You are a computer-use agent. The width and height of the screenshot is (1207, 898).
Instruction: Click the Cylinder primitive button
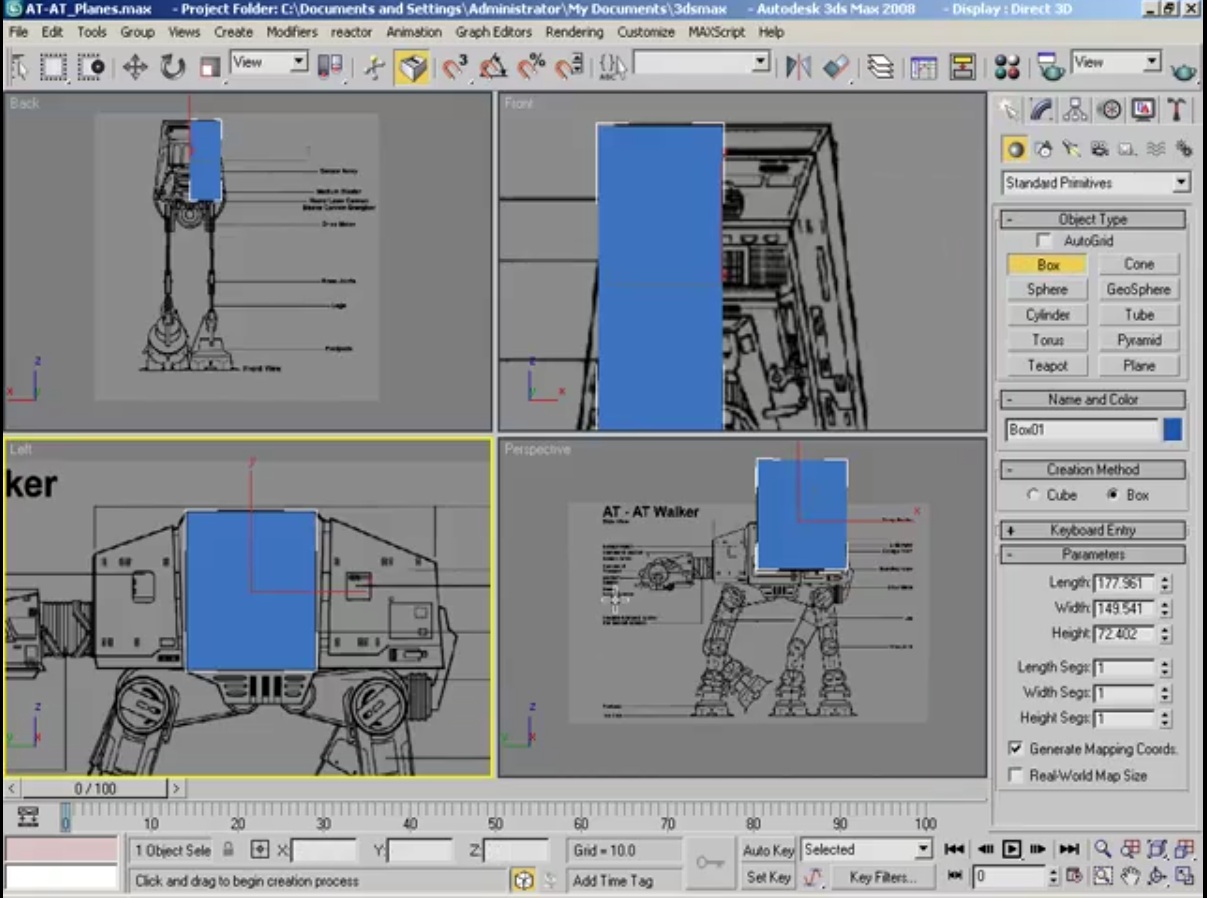tap(1047, 315)
